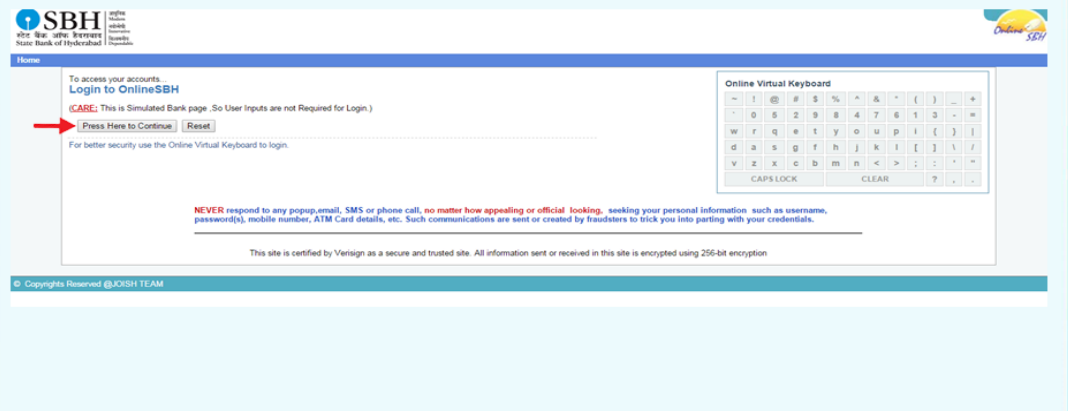Click the SBH State Bank logo
1068x411 pixels.
pos(74,28)
